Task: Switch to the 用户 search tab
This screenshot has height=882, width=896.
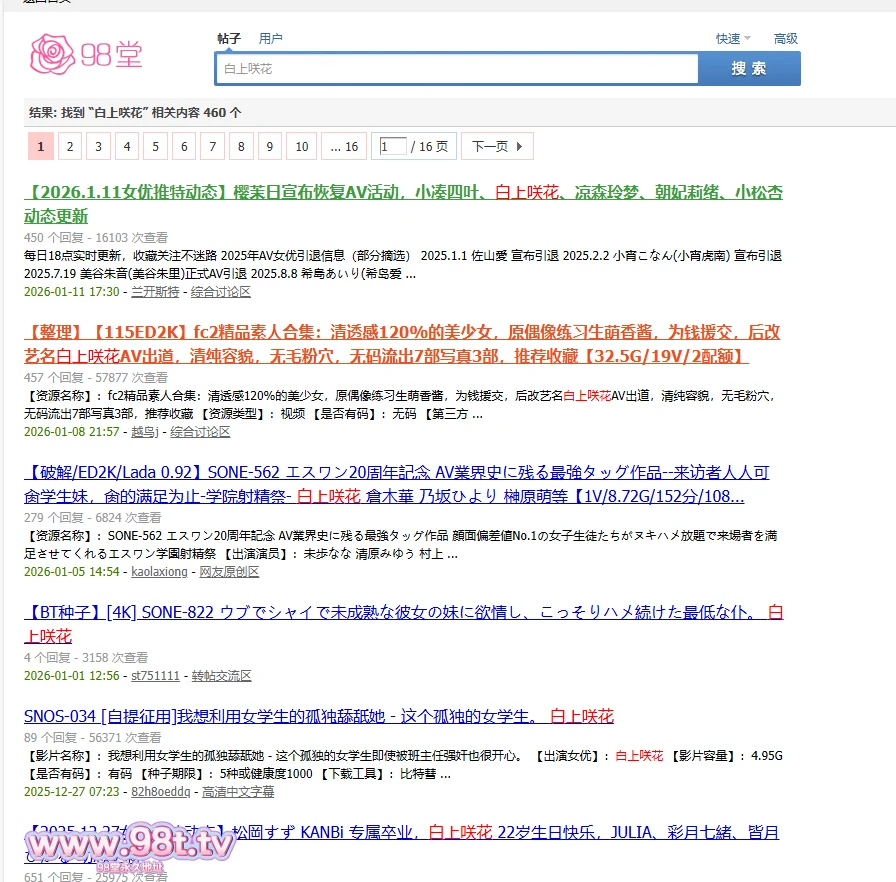Action: (x=270, y=39)
